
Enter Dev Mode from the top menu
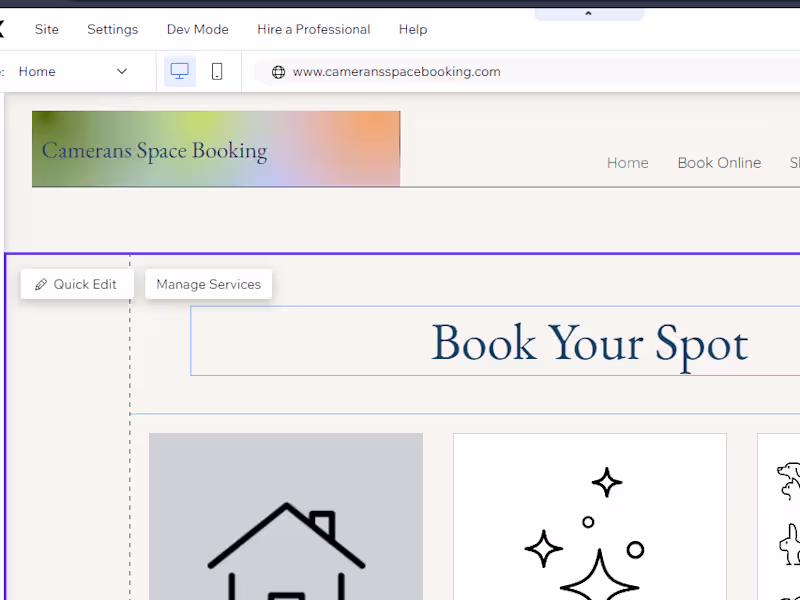[197, 29]
